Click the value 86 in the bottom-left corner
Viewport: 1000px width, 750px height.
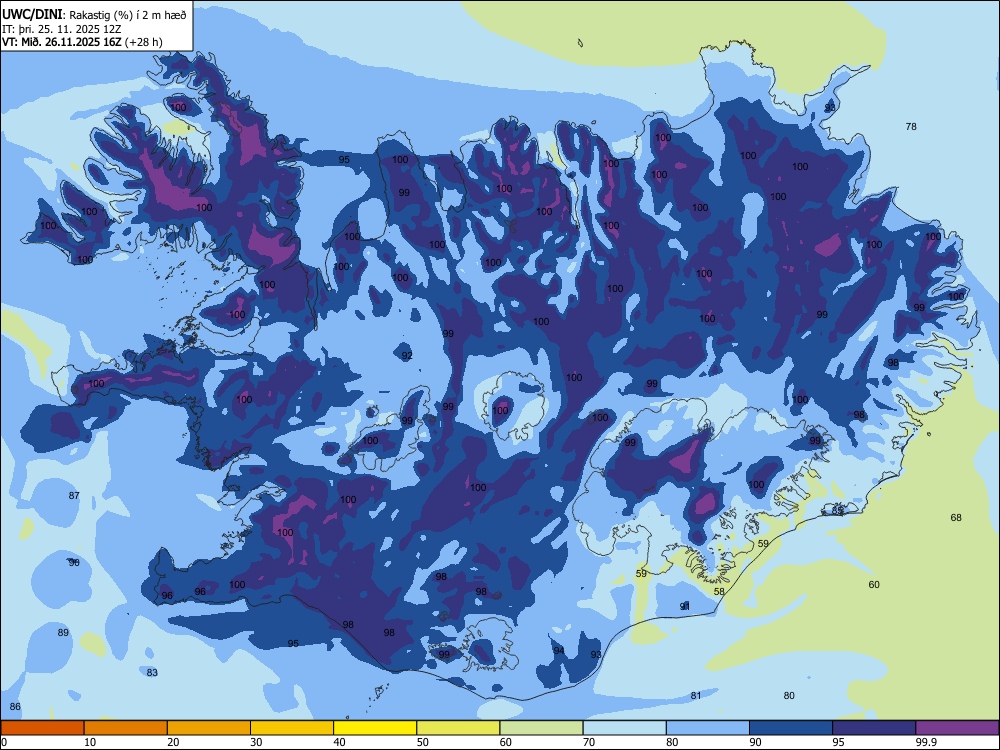[x=15, y=707]
